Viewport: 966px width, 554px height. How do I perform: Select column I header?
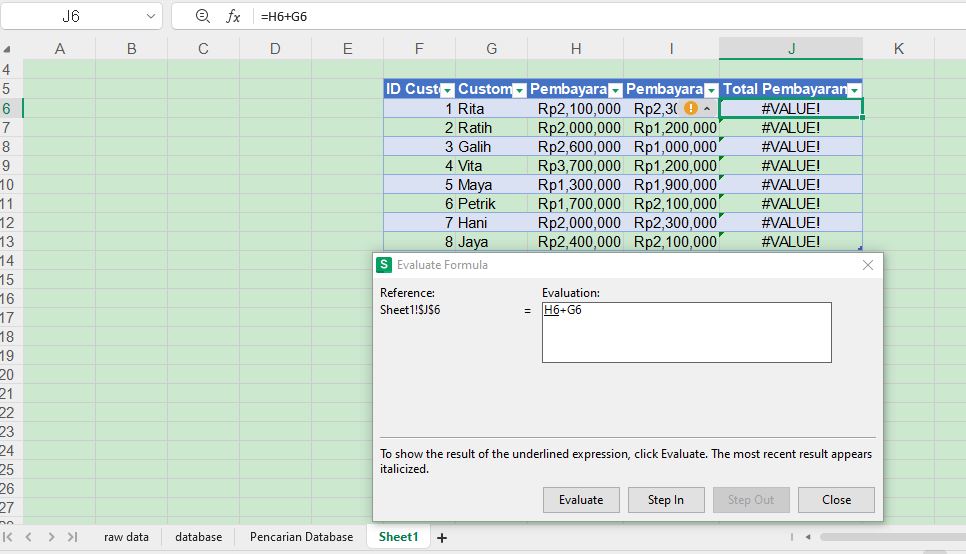point(672,49)
